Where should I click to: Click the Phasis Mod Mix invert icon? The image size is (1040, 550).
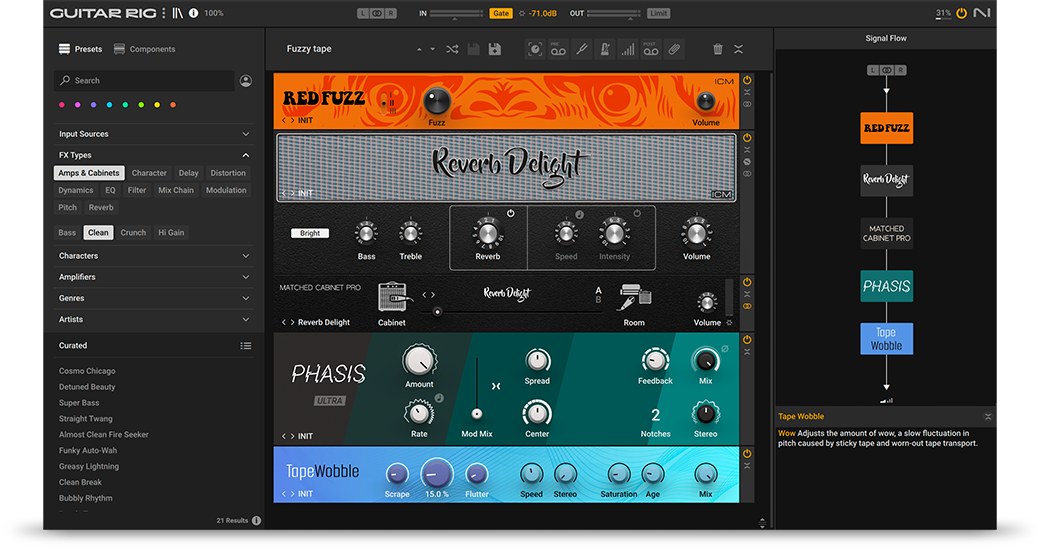coord(495,386)
